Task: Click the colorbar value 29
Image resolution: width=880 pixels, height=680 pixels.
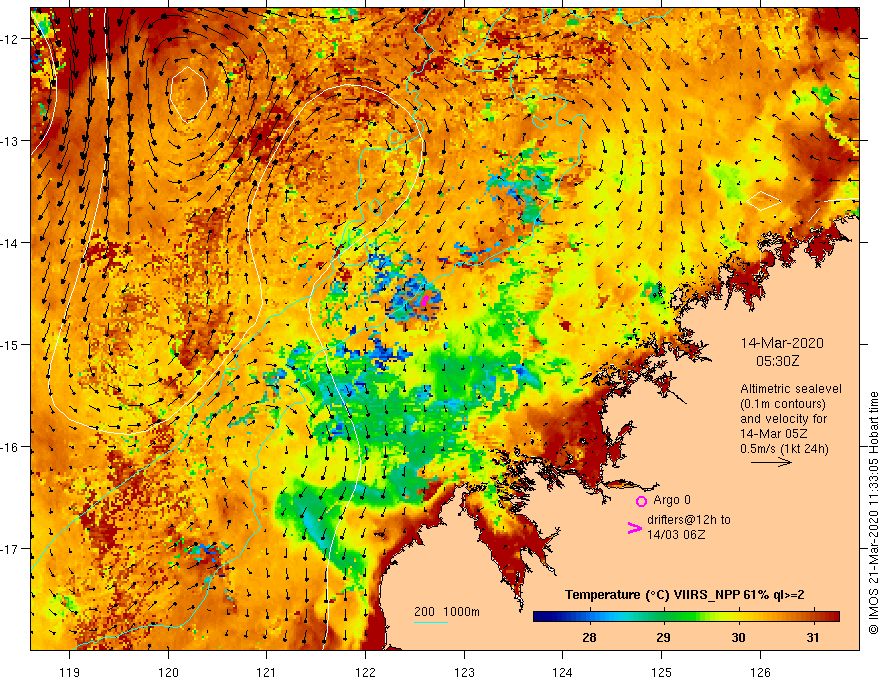Action: click(663, 637)
